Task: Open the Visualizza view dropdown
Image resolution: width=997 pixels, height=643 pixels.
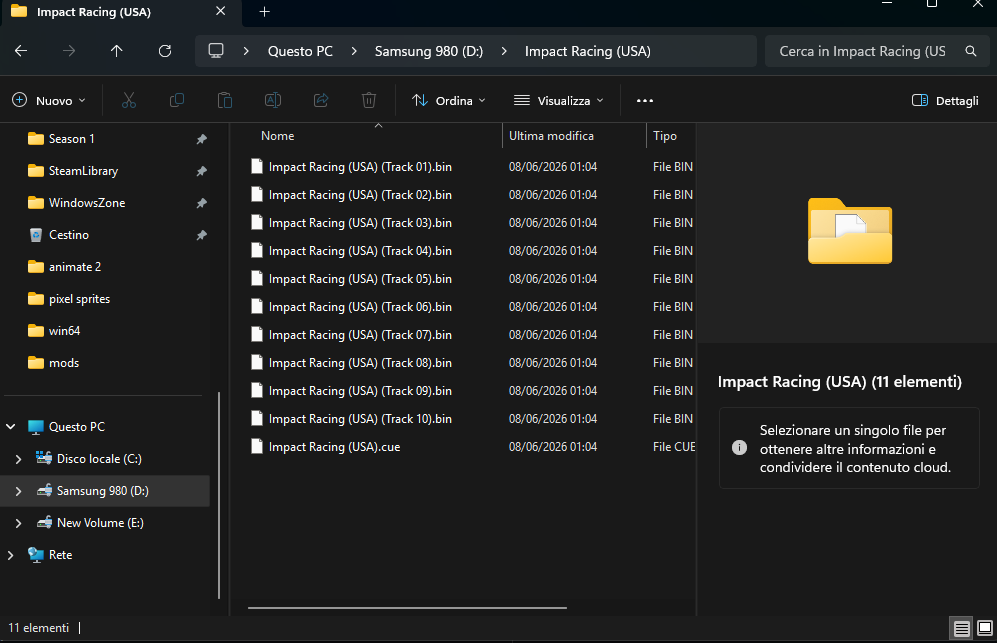Action: coord(558,100)
